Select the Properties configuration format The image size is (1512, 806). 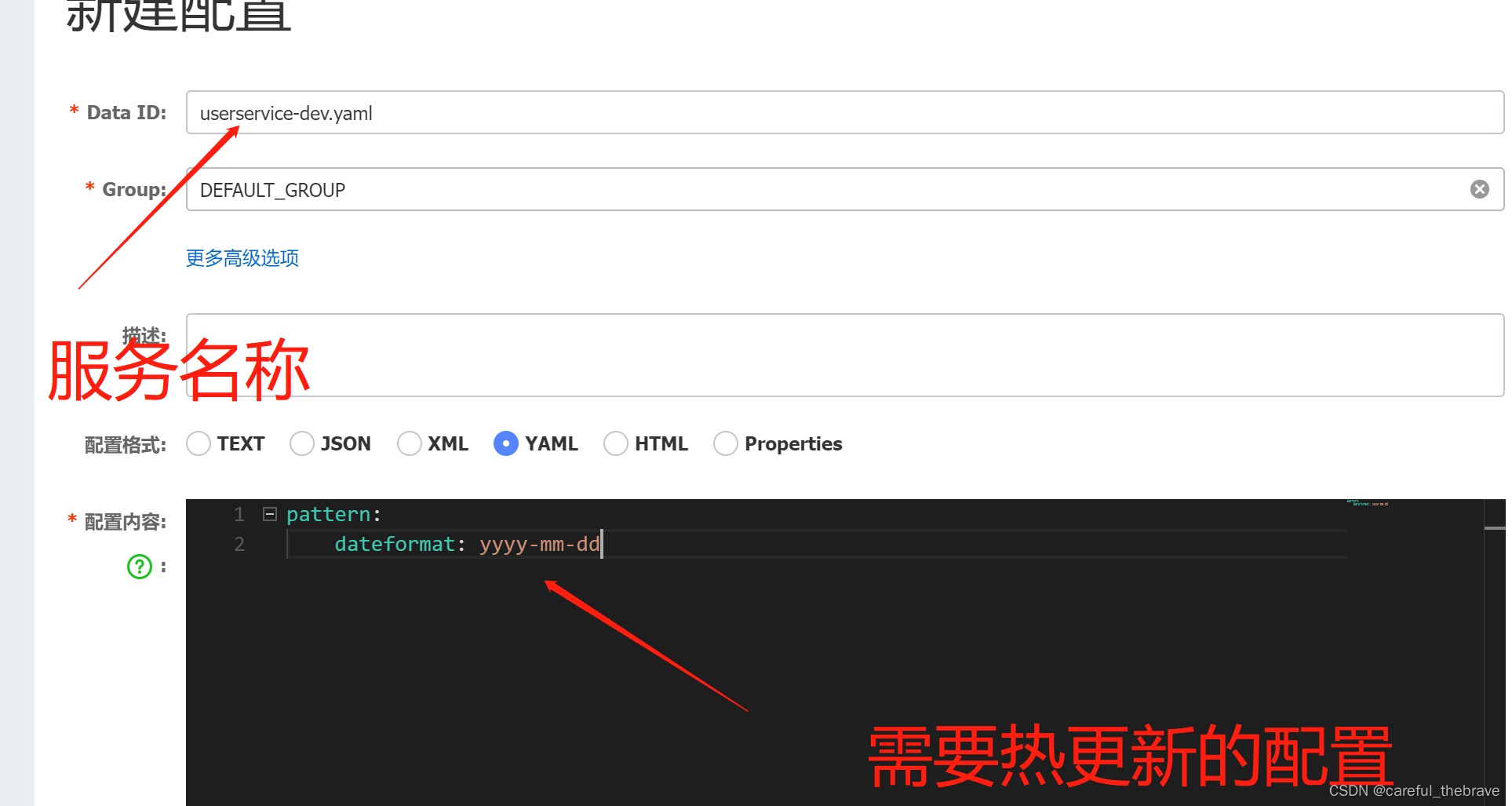click(x=725, y=443)
